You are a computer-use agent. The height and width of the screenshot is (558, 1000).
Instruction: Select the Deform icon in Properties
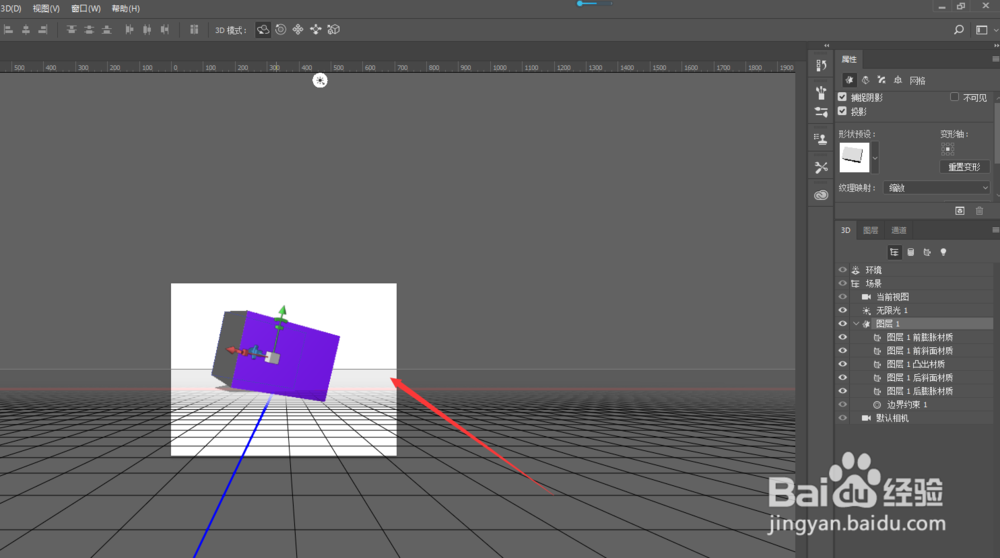click(x=865, y=80)
